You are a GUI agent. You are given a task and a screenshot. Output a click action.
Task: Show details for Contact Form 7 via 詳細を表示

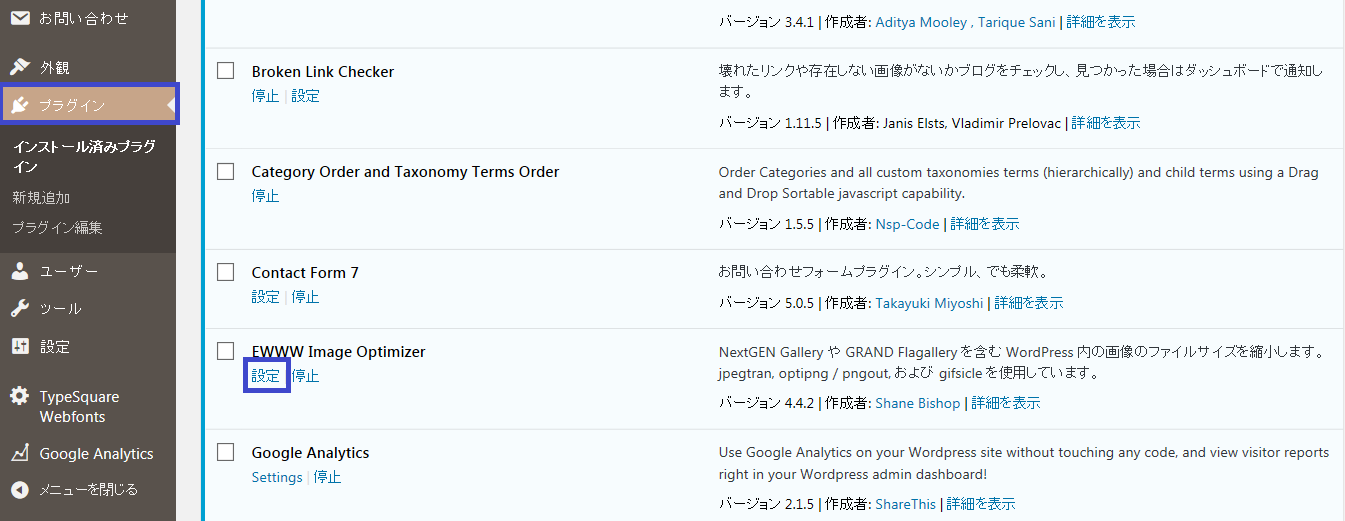1029,302
